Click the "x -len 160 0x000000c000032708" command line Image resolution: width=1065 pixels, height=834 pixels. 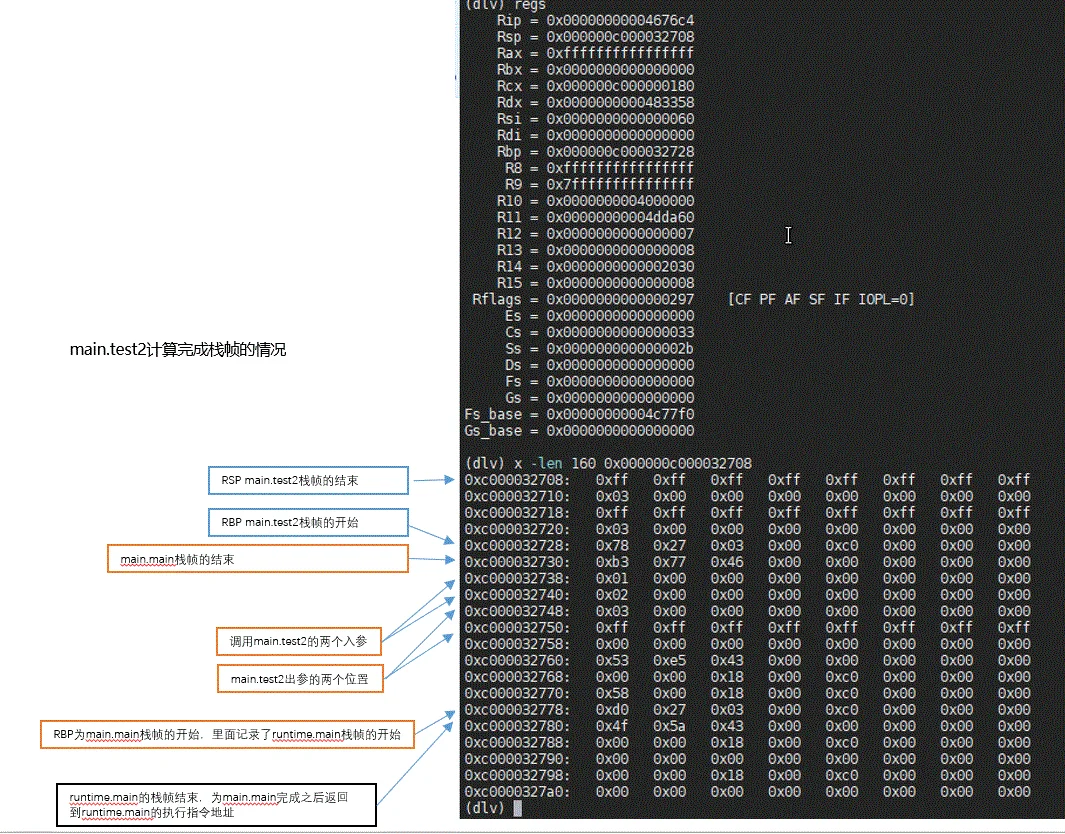pos(633,463)
